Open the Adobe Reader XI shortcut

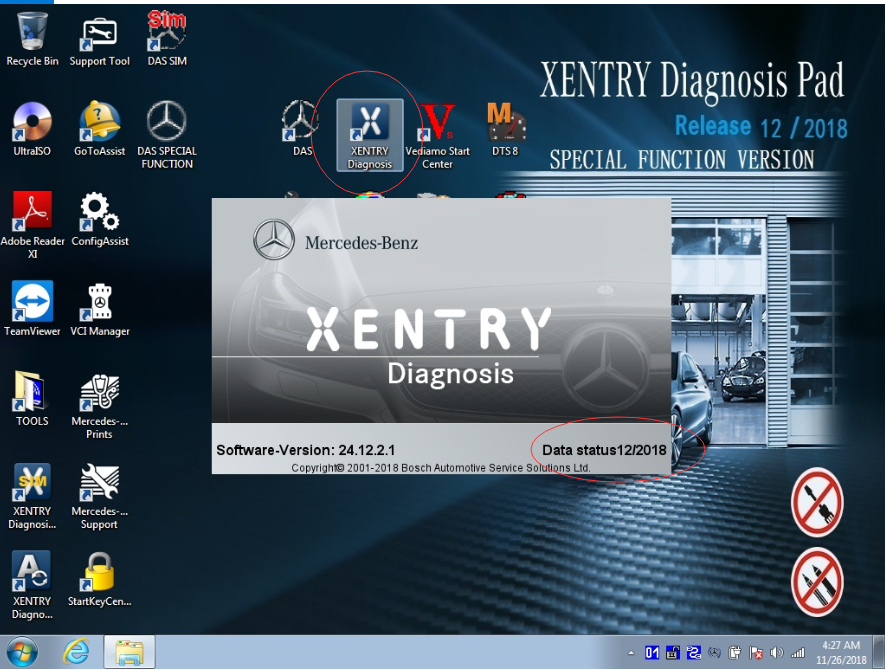pos(32,225)
